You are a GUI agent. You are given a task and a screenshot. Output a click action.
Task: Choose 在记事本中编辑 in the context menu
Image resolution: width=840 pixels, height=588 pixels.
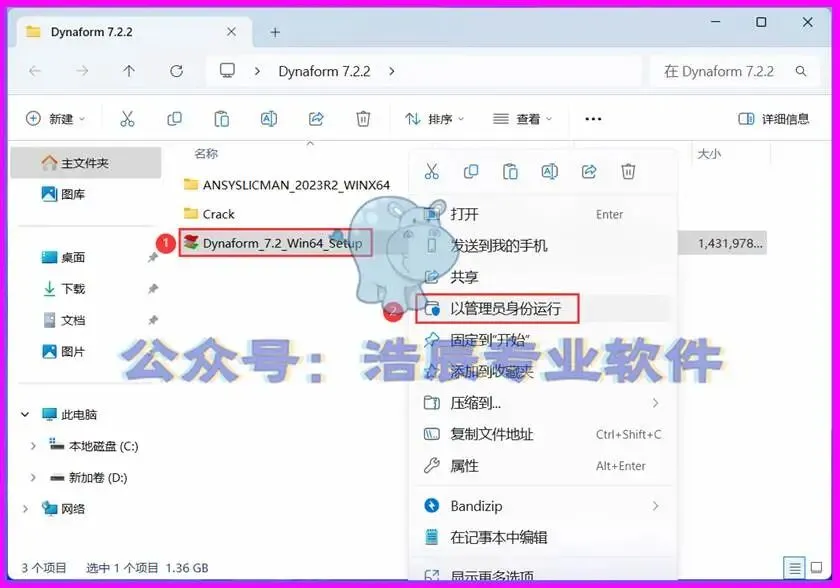pyautogui.click(x=543, y=537)
